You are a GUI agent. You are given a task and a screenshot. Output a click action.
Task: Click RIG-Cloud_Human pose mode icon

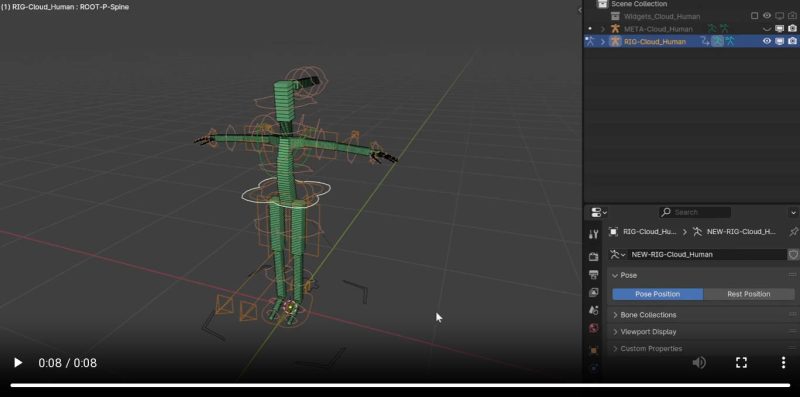pyautogui.click(x=590, y=41)
